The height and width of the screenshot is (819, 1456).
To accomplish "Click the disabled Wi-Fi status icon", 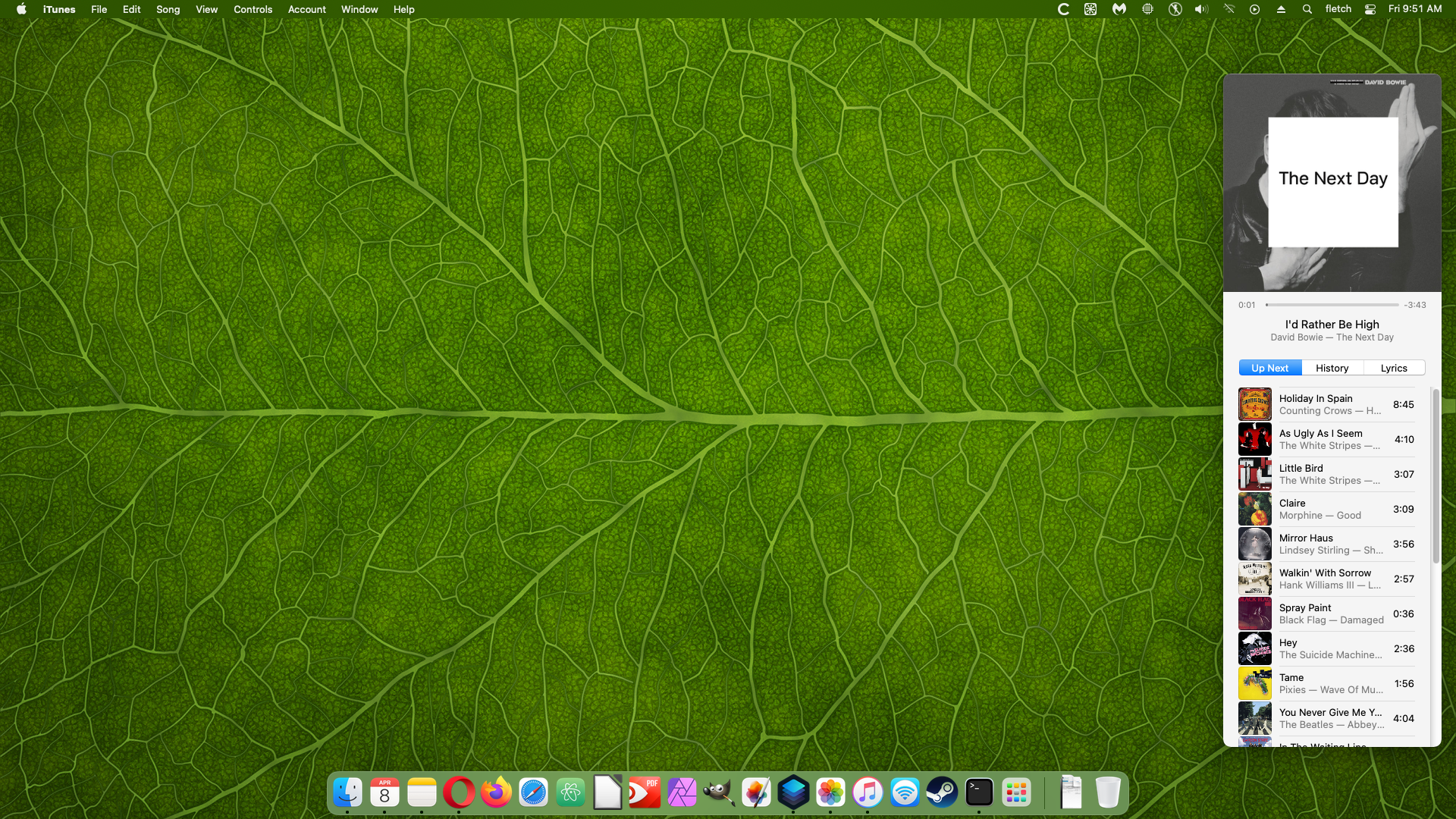I will coord(1228,9).
